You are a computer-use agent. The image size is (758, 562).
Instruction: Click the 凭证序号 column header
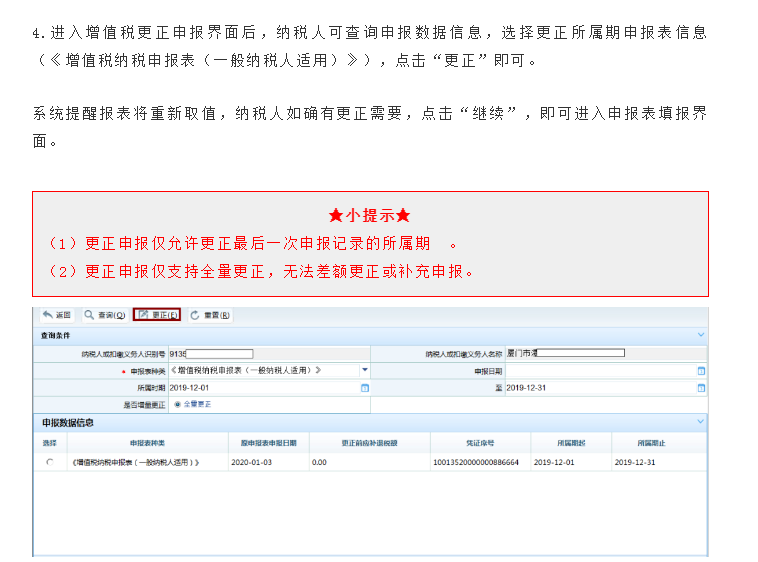480,443
